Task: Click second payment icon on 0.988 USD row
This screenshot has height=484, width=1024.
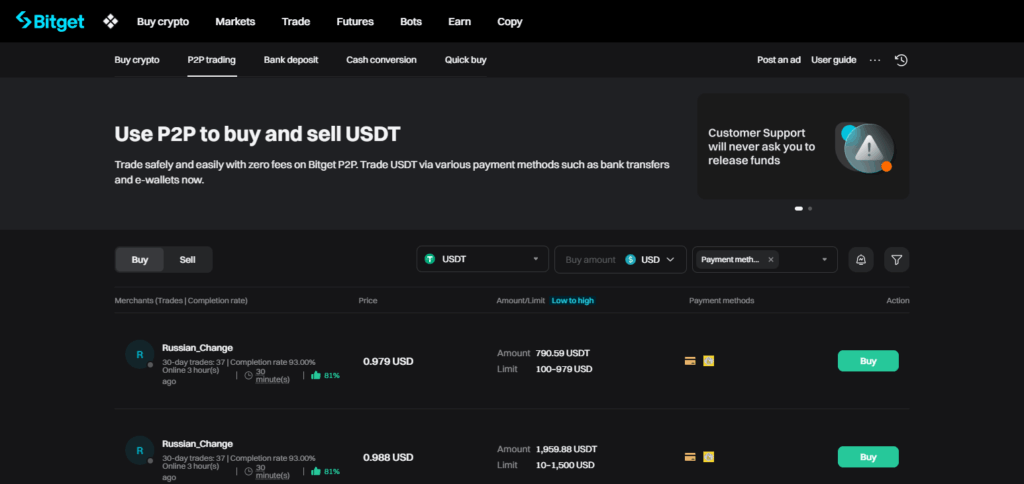Action: tap(709, 457)
